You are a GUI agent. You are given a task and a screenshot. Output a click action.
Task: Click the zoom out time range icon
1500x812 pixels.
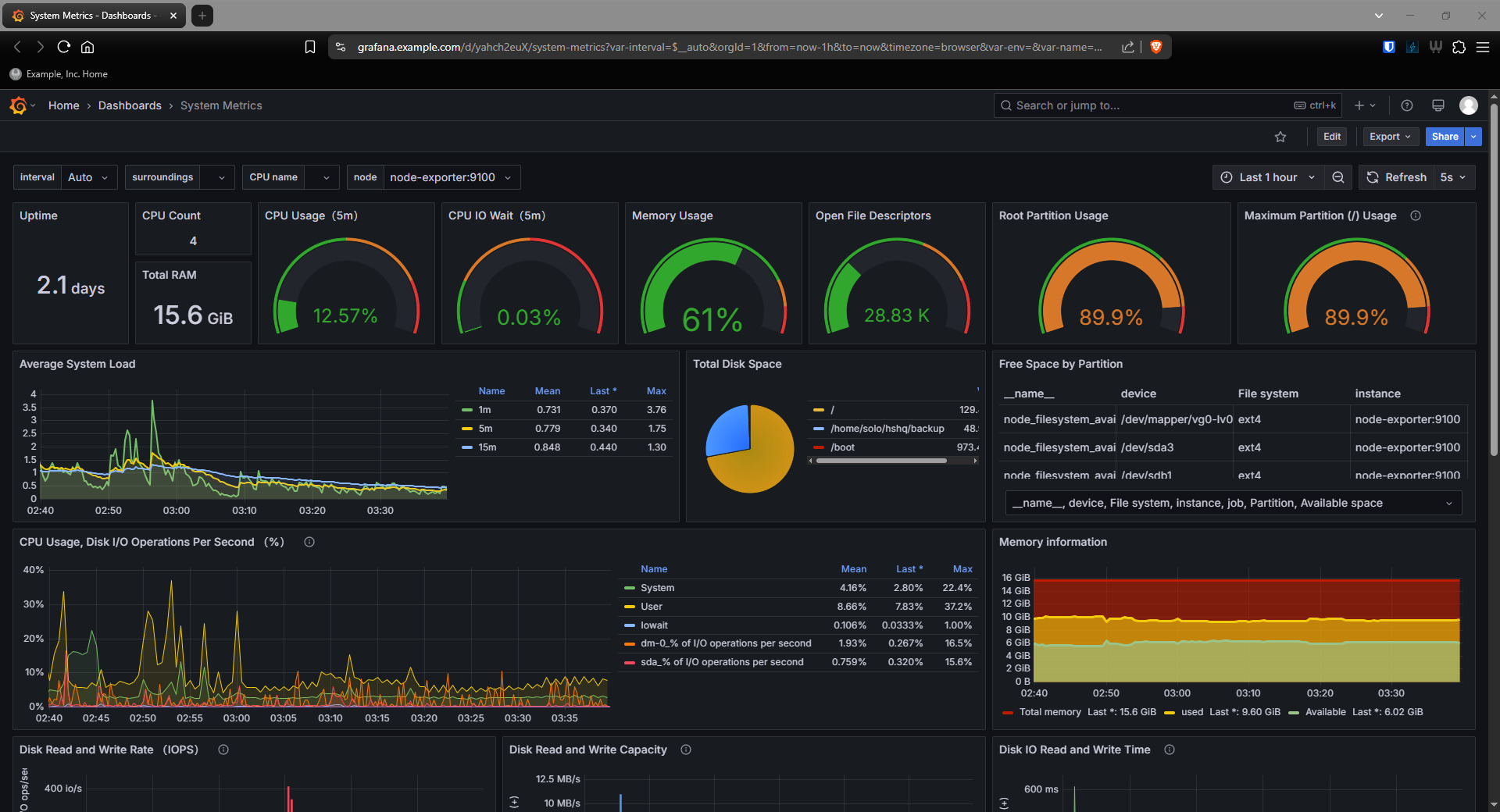pyautogui.click(x=1338, y=177)
